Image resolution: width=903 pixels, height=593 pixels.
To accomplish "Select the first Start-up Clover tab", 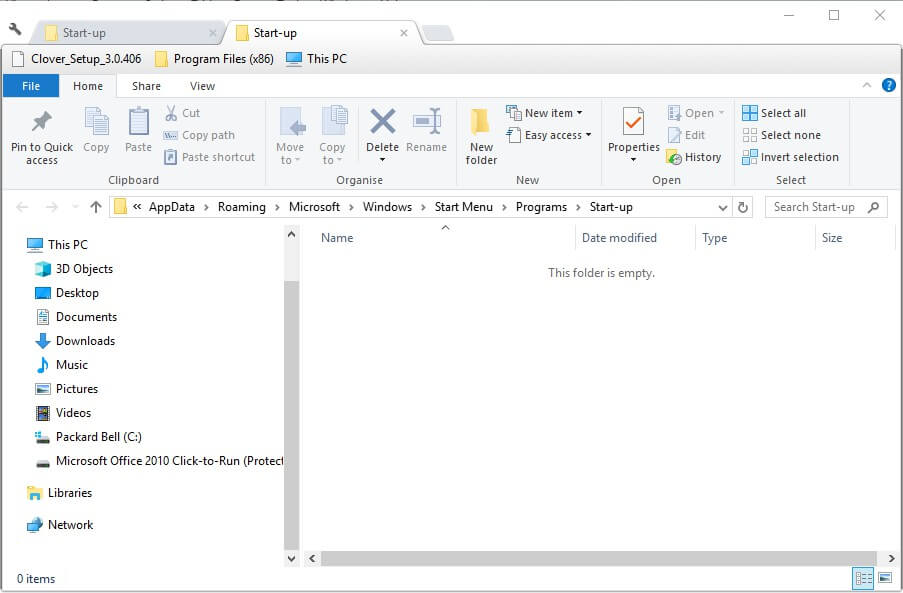I will coord(126,33).
